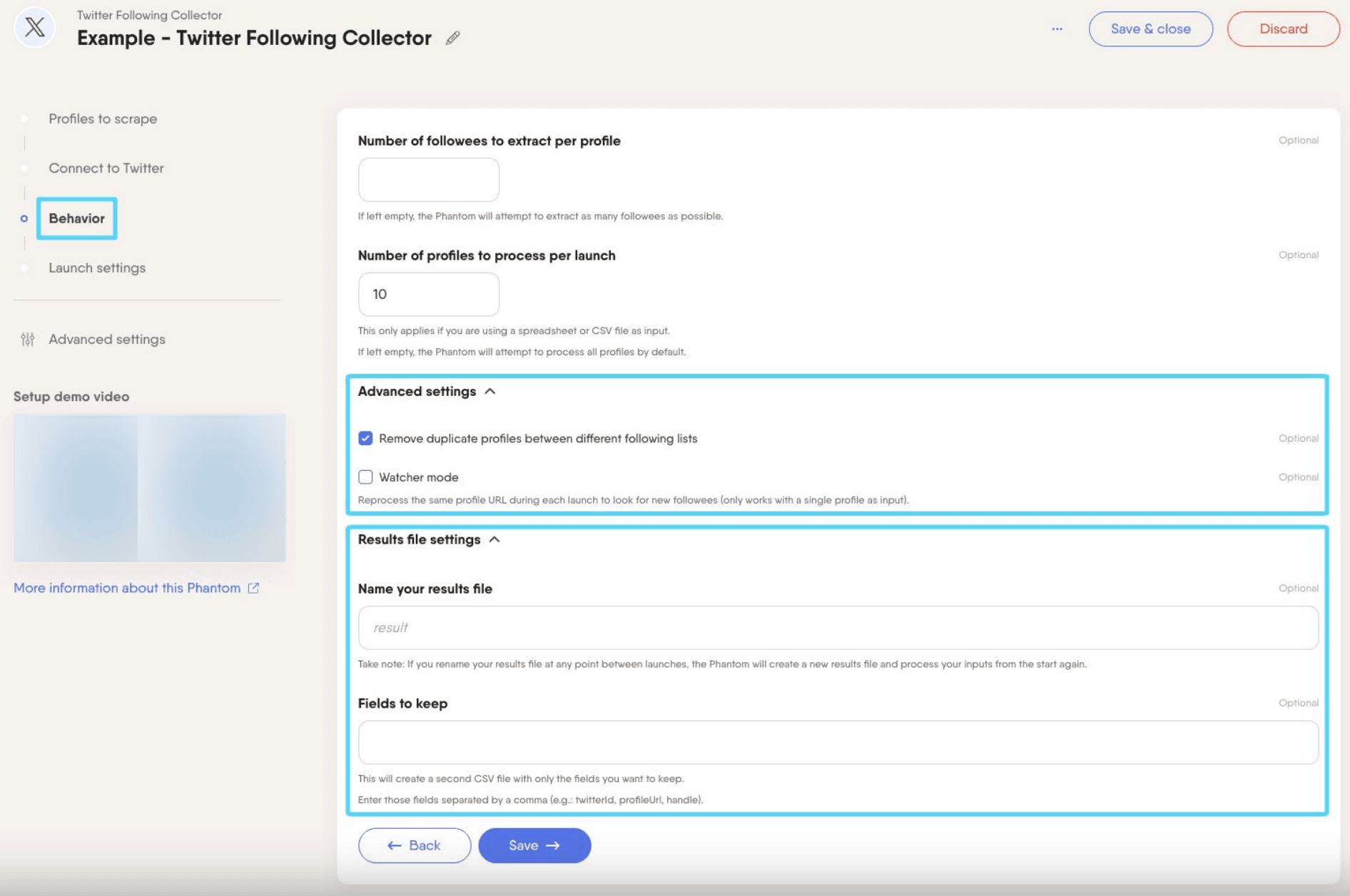
Task: Open the Connect to Twitter step
Action: pos(106,168)
